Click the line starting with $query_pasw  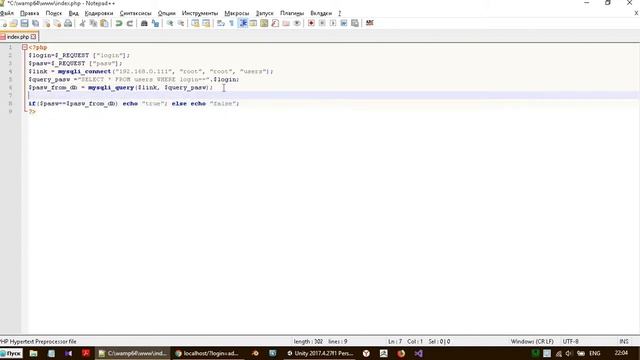134,80
